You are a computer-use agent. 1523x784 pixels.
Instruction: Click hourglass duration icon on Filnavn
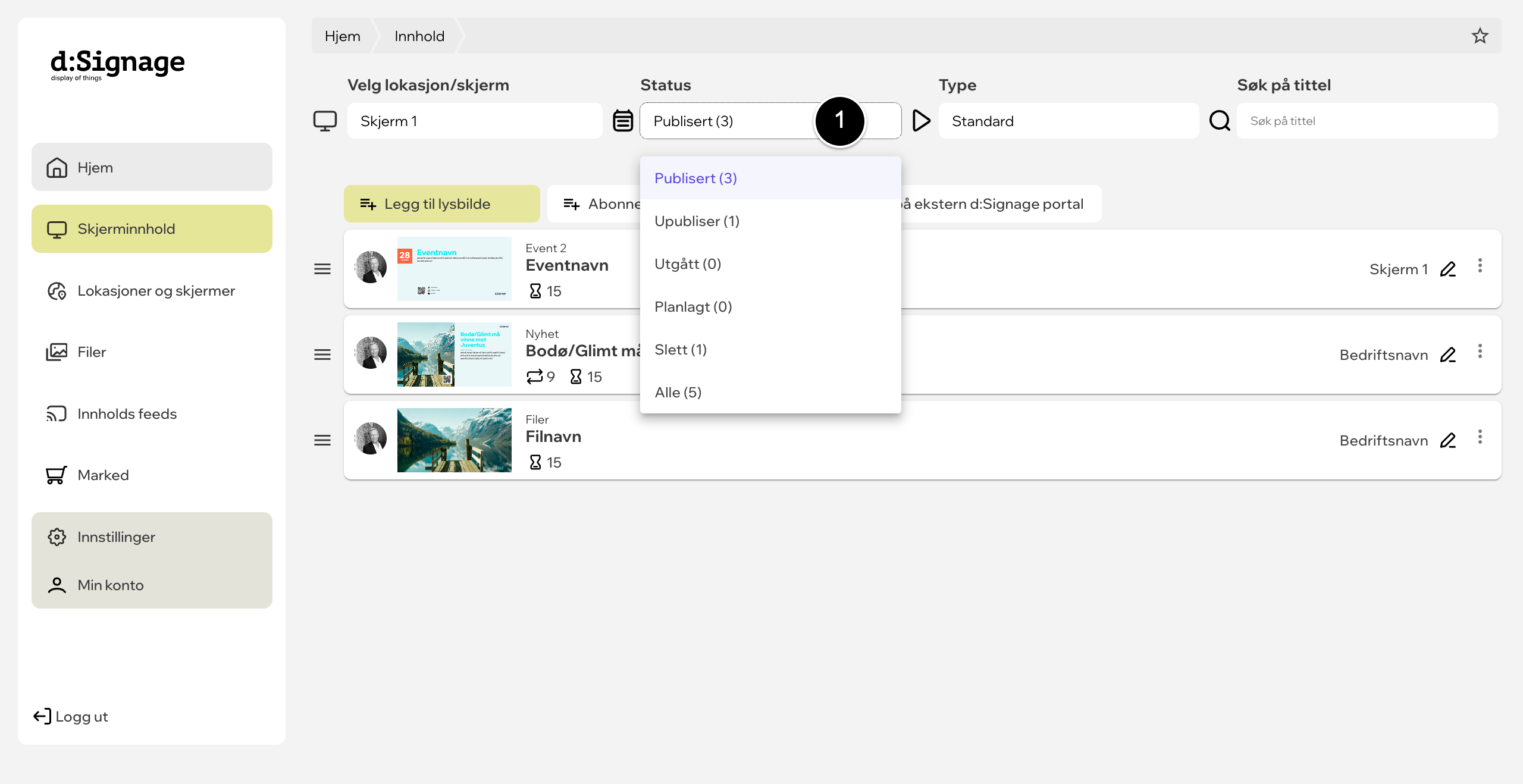click(535, 462)
